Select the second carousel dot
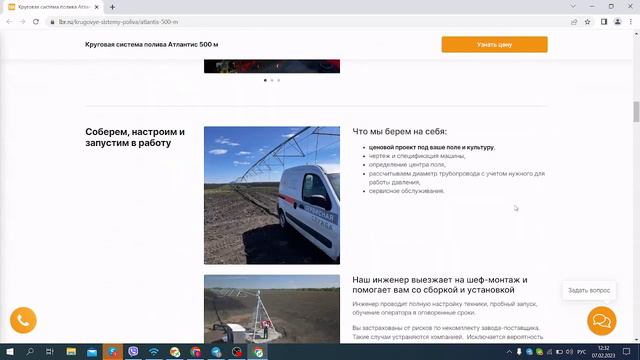640x360 pixels. [272, 80]
